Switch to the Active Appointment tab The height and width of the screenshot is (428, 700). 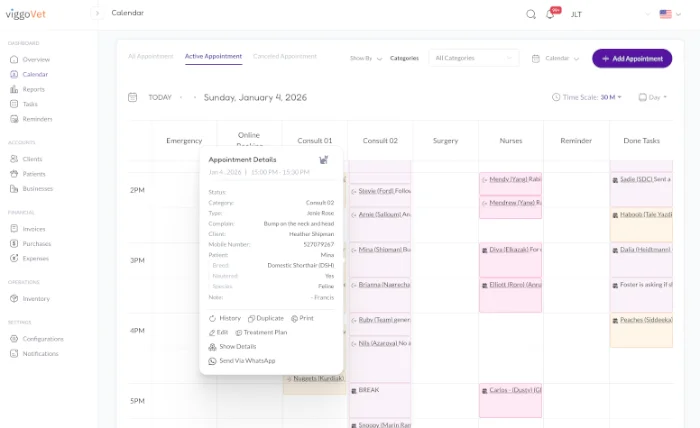pyautogui.click(x=213, y=56)
